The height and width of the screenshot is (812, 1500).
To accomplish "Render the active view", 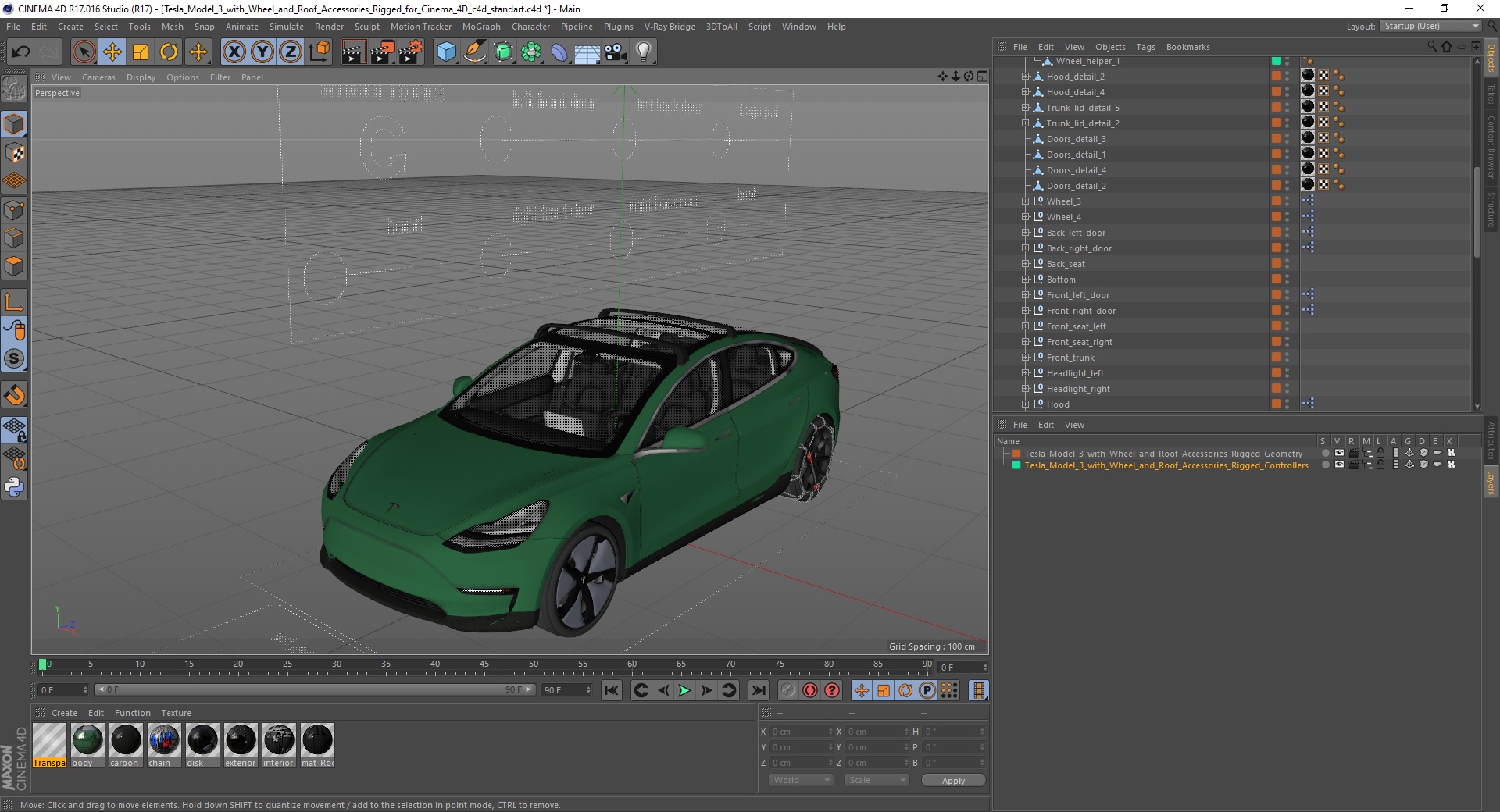I will 353,52.
